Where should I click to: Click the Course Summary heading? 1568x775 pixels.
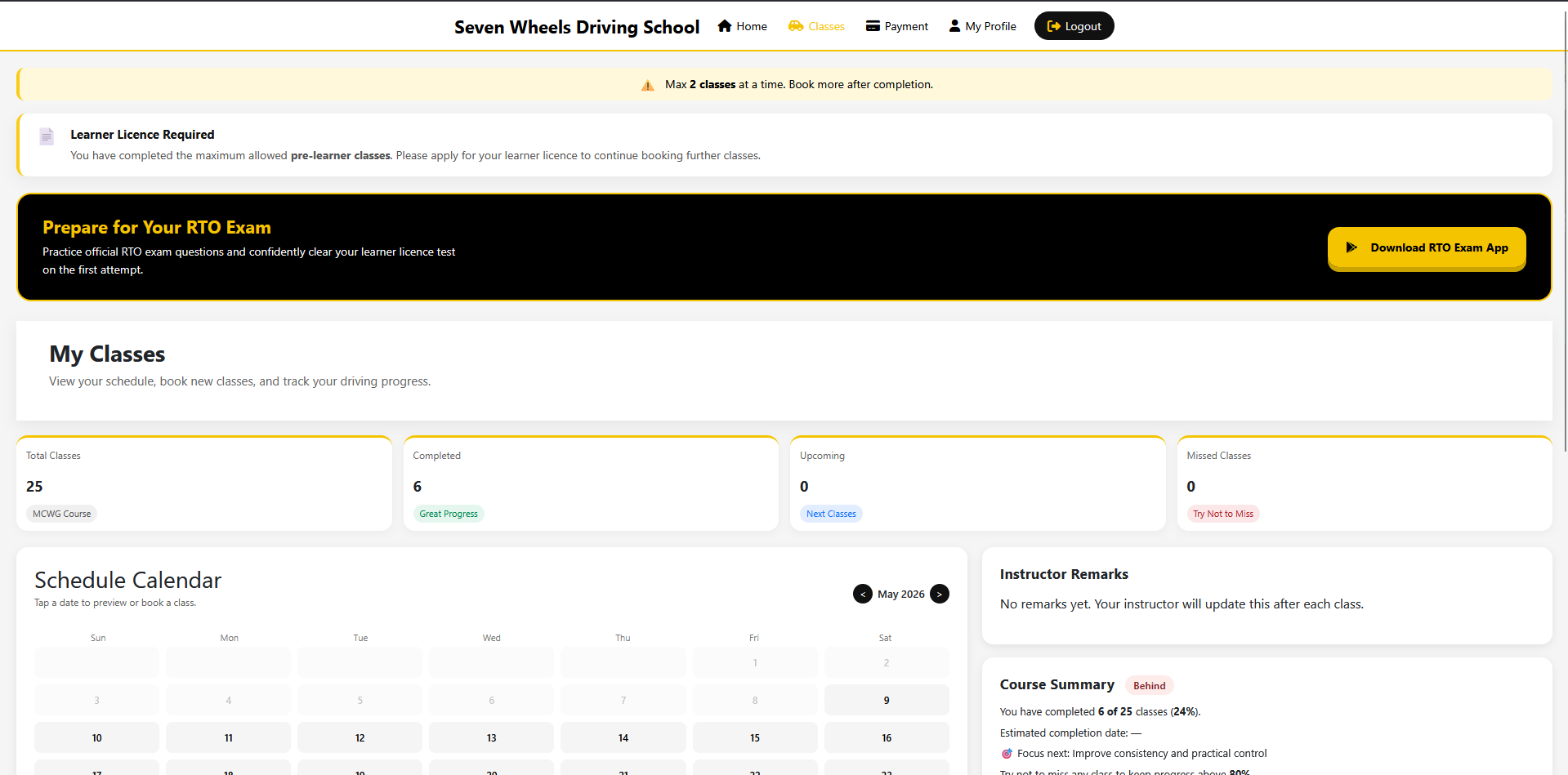coord(1057,684)
